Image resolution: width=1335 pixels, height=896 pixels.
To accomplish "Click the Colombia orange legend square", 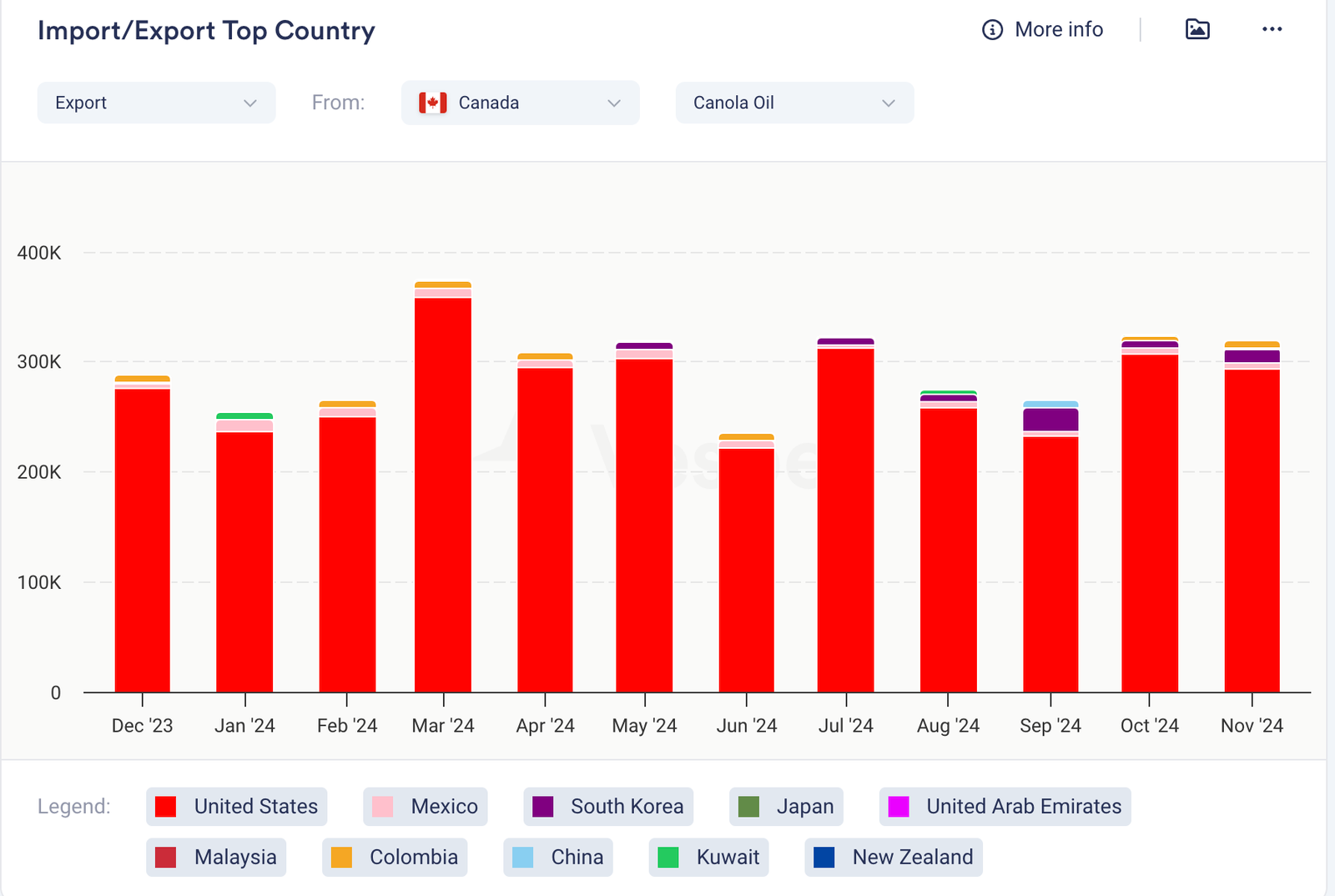I will coord(341,858).
